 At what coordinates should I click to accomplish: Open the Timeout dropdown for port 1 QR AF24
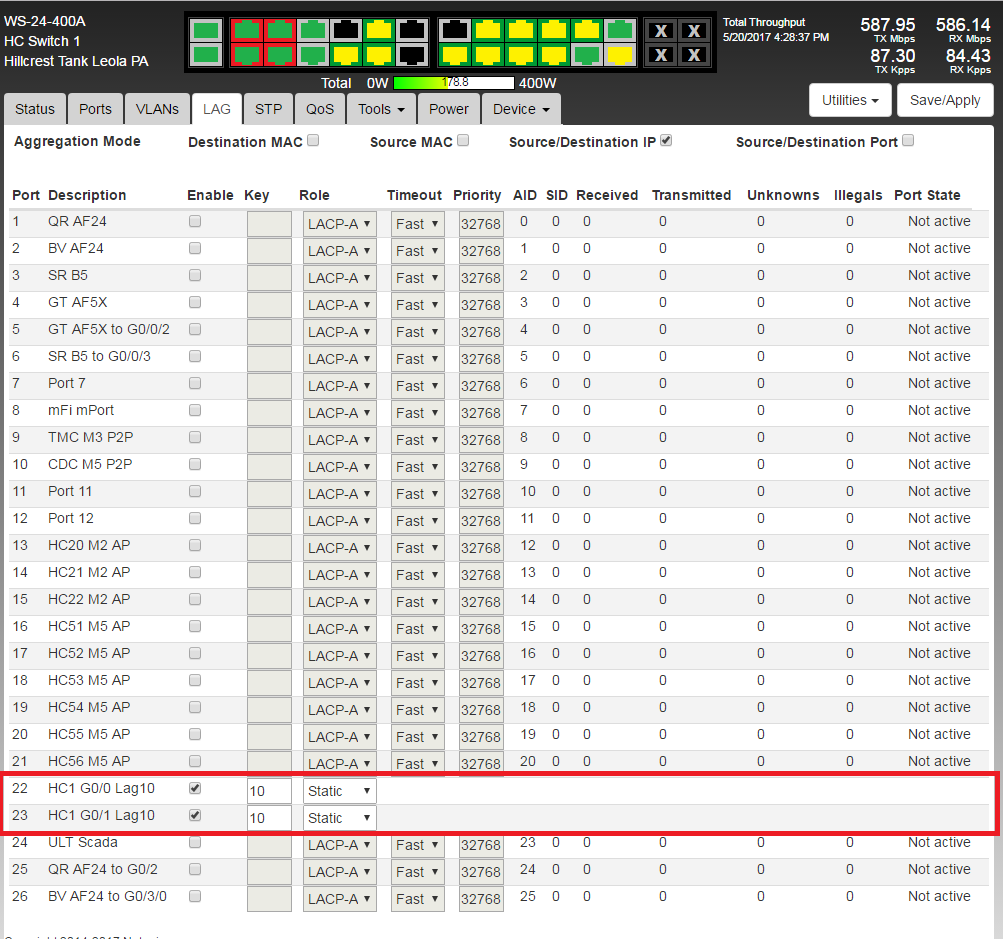417,224
